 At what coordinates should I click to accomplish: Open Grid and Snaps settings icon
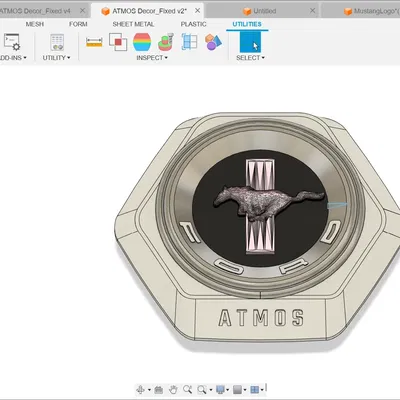237,389
